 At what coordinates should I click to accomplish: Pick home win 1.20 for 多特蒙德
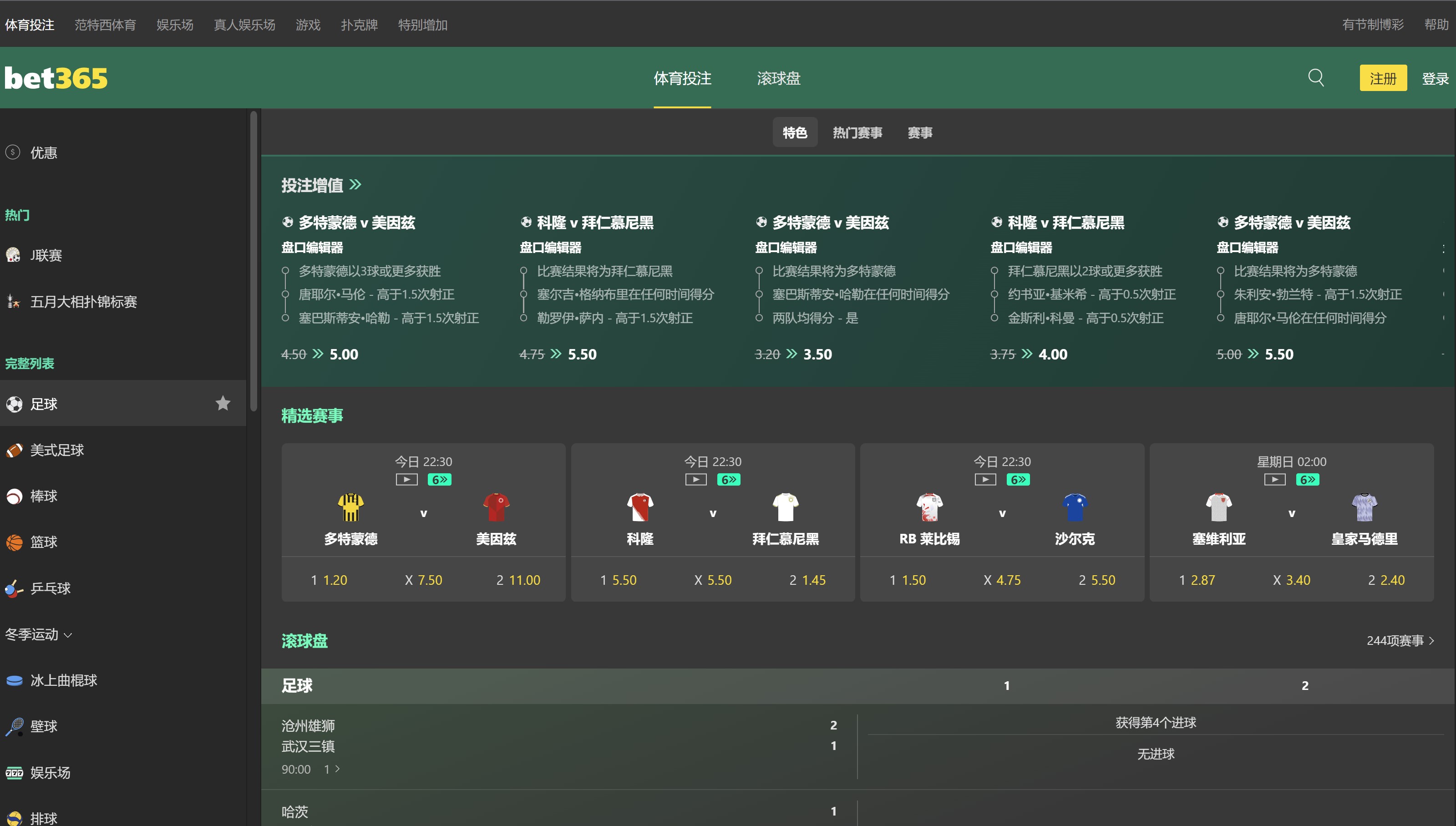click(329, 580)
